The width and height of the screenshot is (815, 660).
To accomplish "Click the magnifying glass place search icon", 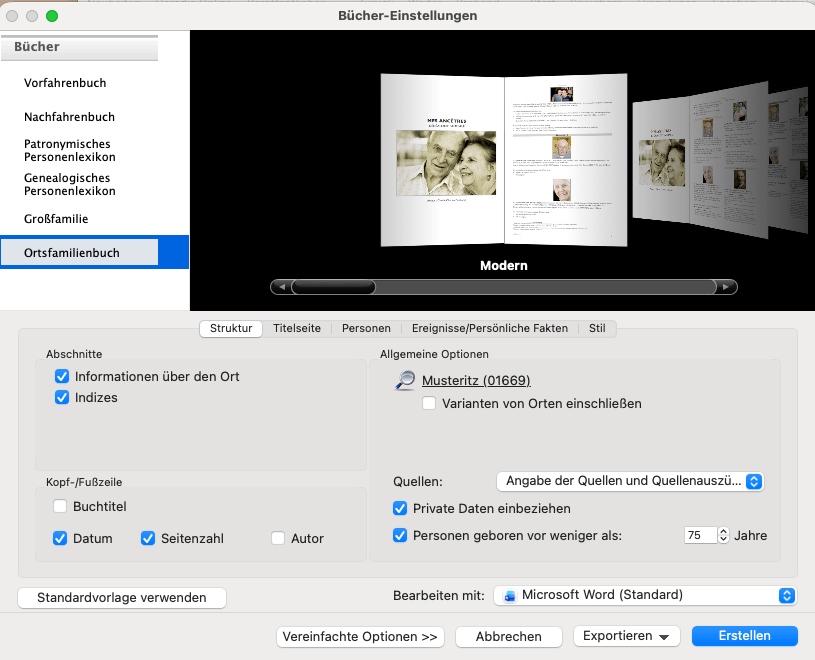I will 405,380.
